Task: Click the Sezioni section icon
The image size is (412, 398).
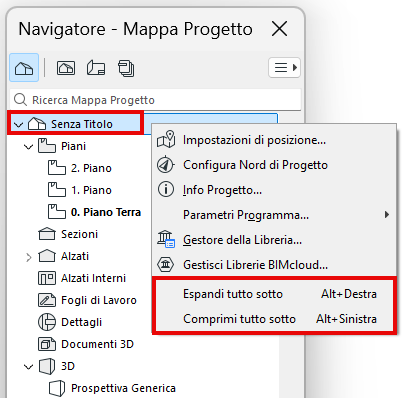Action: [47, 234]
